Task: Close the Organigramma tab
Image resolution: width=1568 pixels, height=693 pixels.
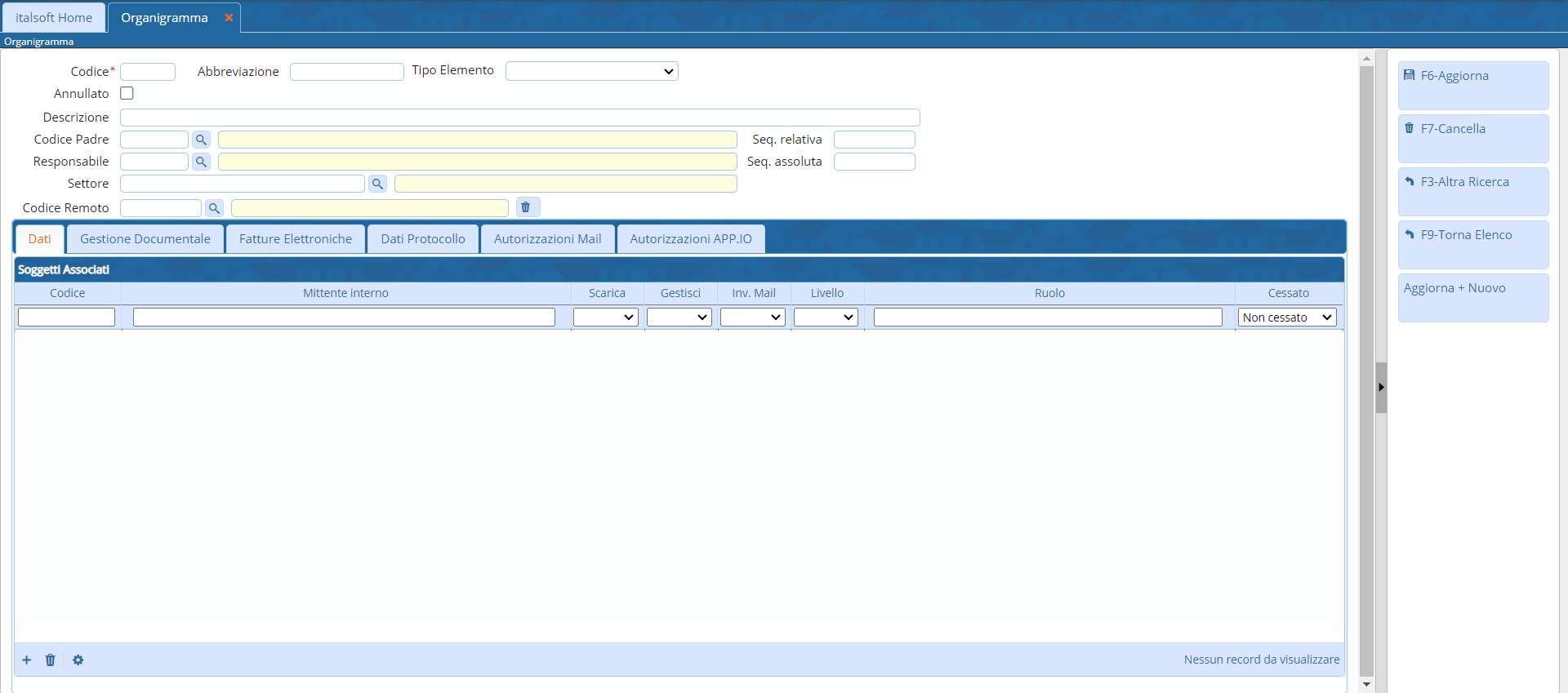Action: coord(229,17)
